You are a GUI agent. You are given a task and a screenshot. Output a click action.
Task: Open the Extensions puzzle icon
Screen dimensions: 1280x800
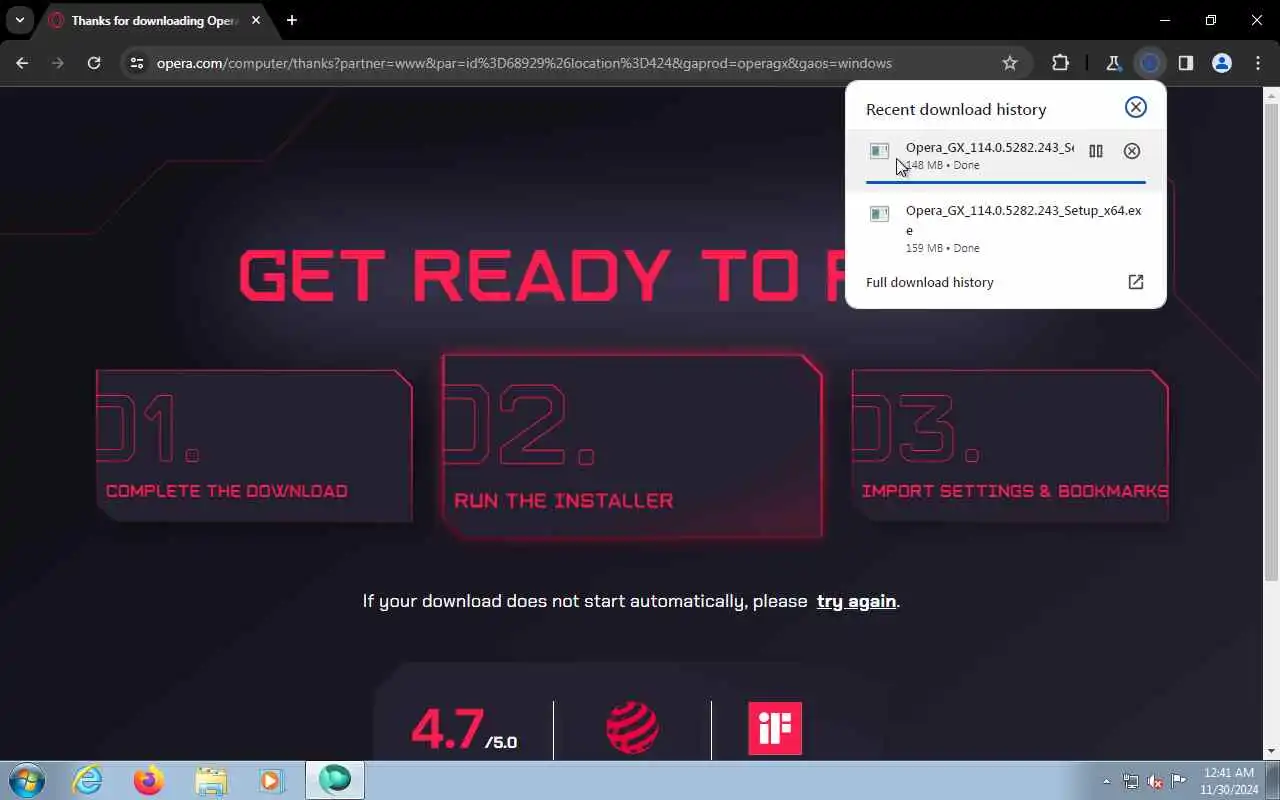1060,63
